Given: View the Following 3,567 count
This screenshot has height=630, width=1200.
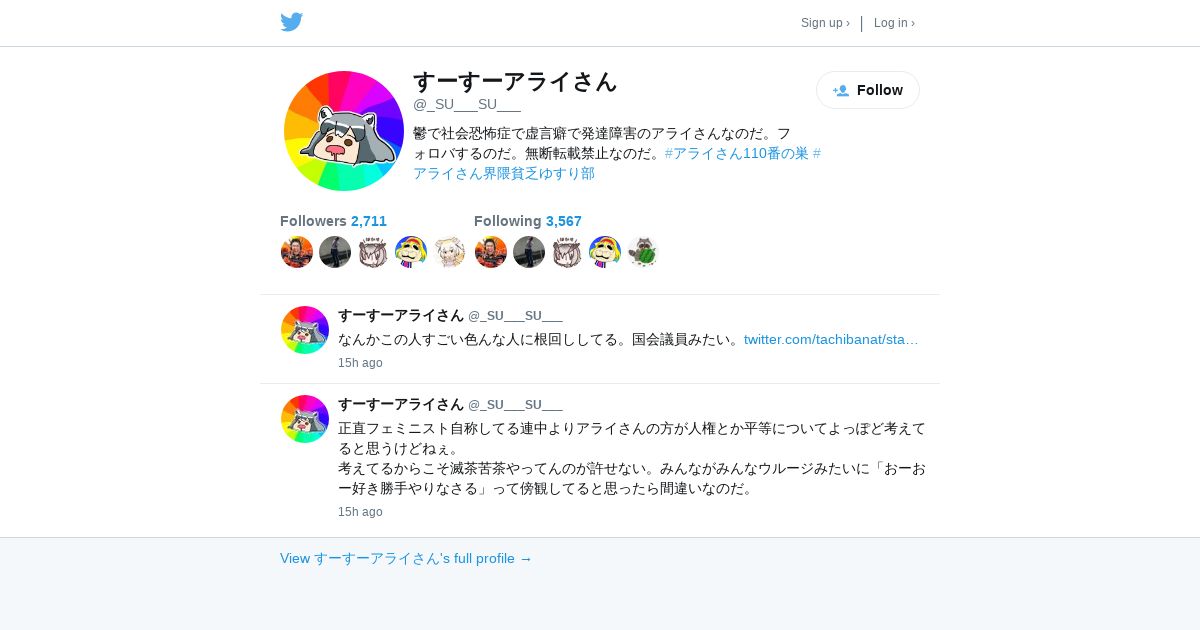Looking at the screenshot, I should (x=528, y=221).
